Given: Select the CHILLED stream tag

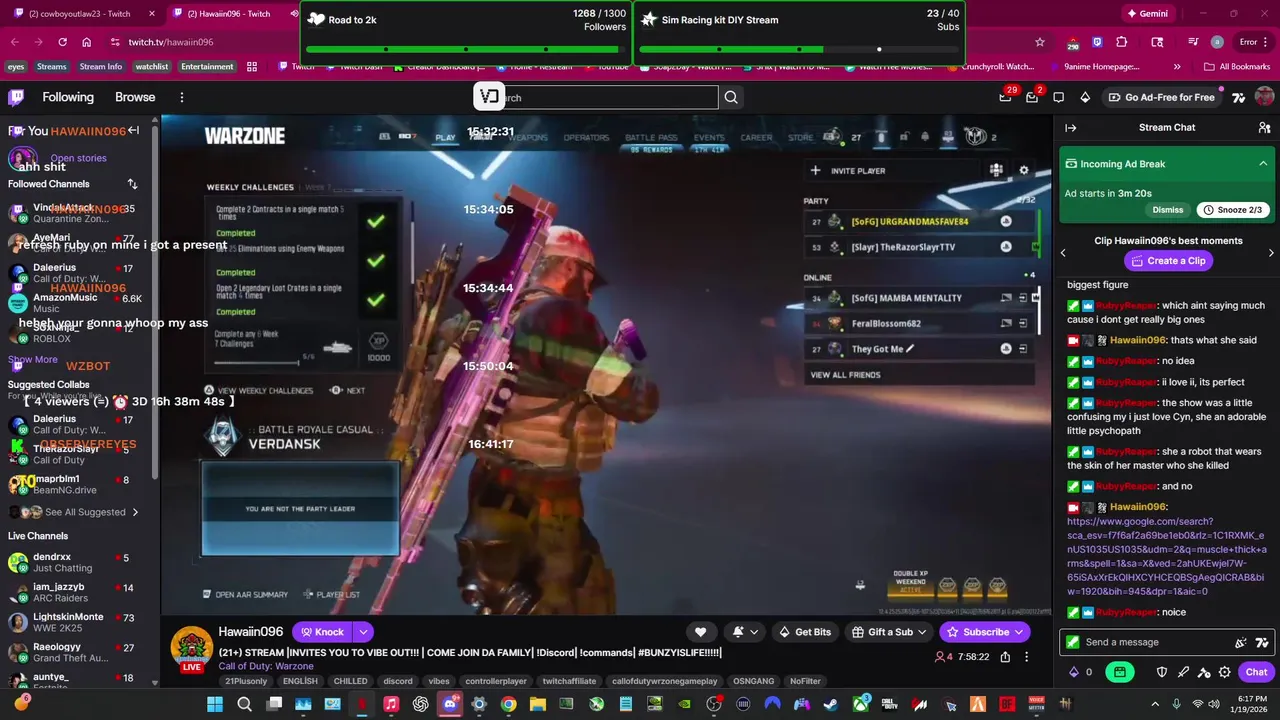Looking at the screenshot, I should (350, 681).
